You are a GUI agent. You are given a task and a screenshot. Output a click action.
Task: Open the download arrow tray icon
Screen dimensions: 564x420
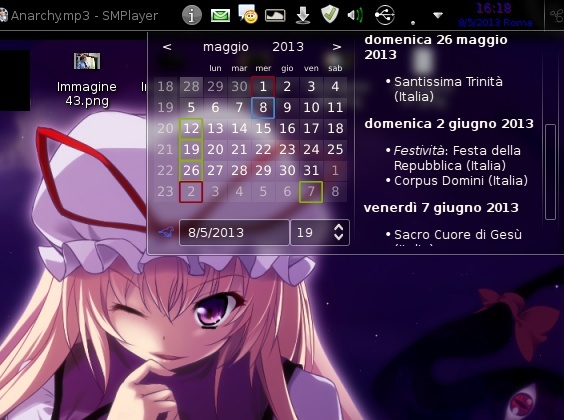303,15
